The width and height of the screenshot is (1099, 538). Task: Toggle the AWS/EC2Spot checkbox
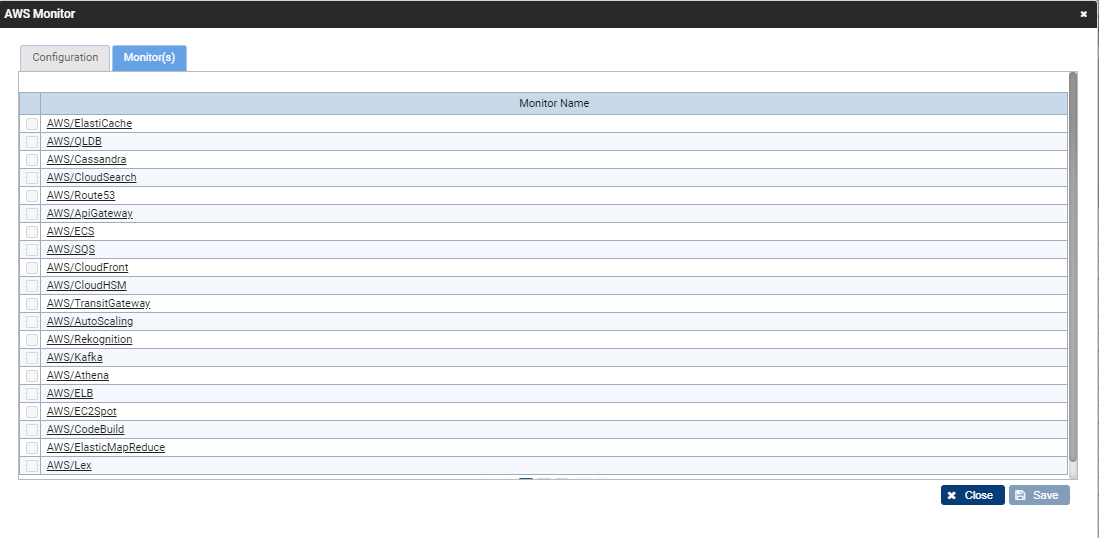coord(32,412)
